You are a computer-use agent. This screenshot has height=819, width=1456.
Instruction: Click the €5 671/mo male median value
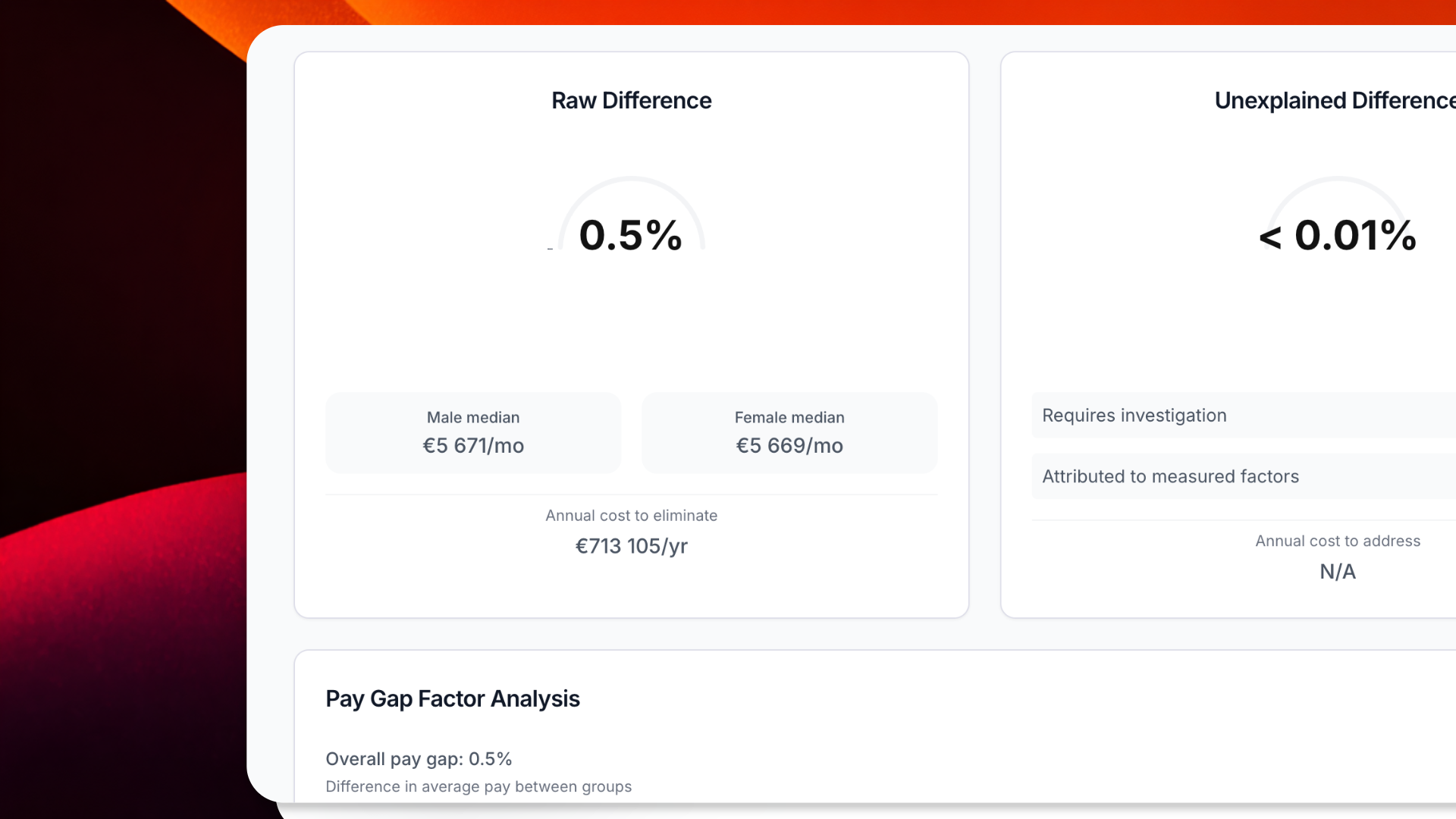click(473, 446)
